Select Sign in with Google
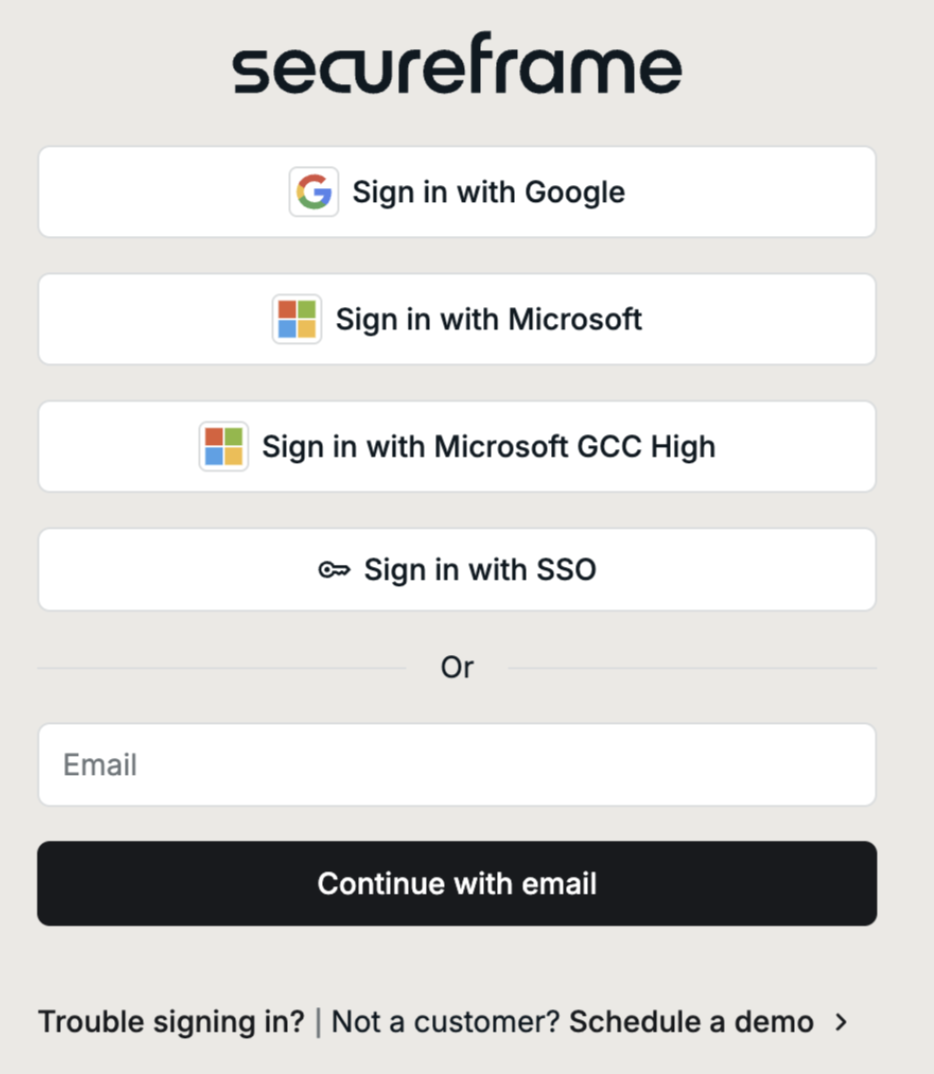Screen dimensions: 934x1074 pyautogui.click(x=456, y=191)
